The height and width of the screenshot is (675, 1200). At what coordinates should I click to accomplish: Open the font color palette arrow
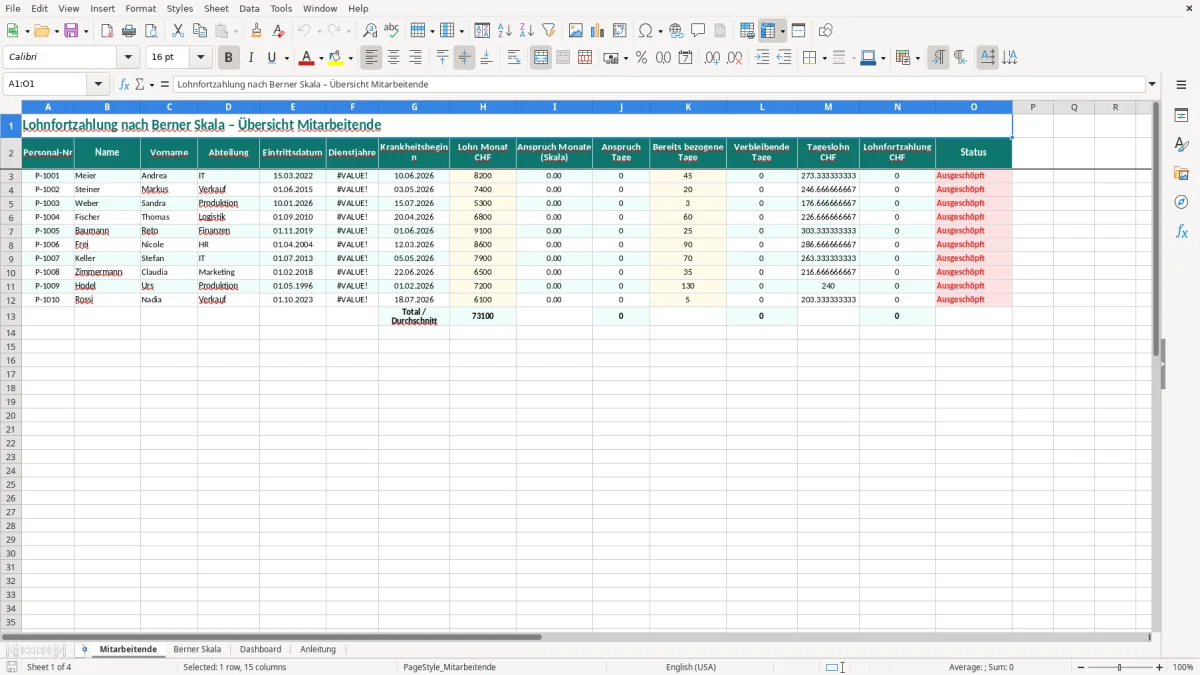point(321,59)
